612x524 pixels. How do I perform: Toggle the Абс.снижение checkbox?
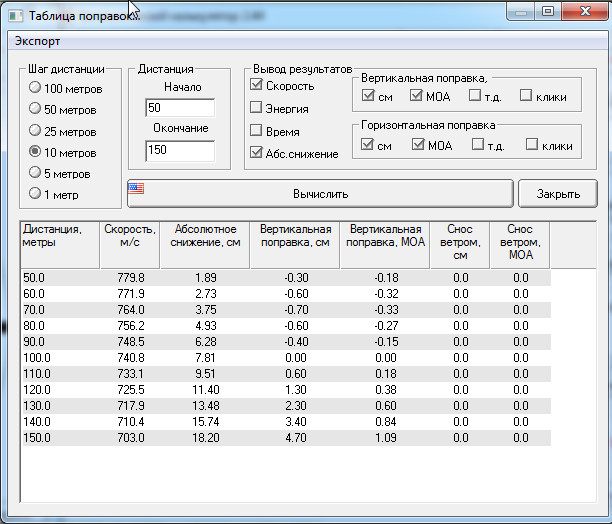(256, 153)
